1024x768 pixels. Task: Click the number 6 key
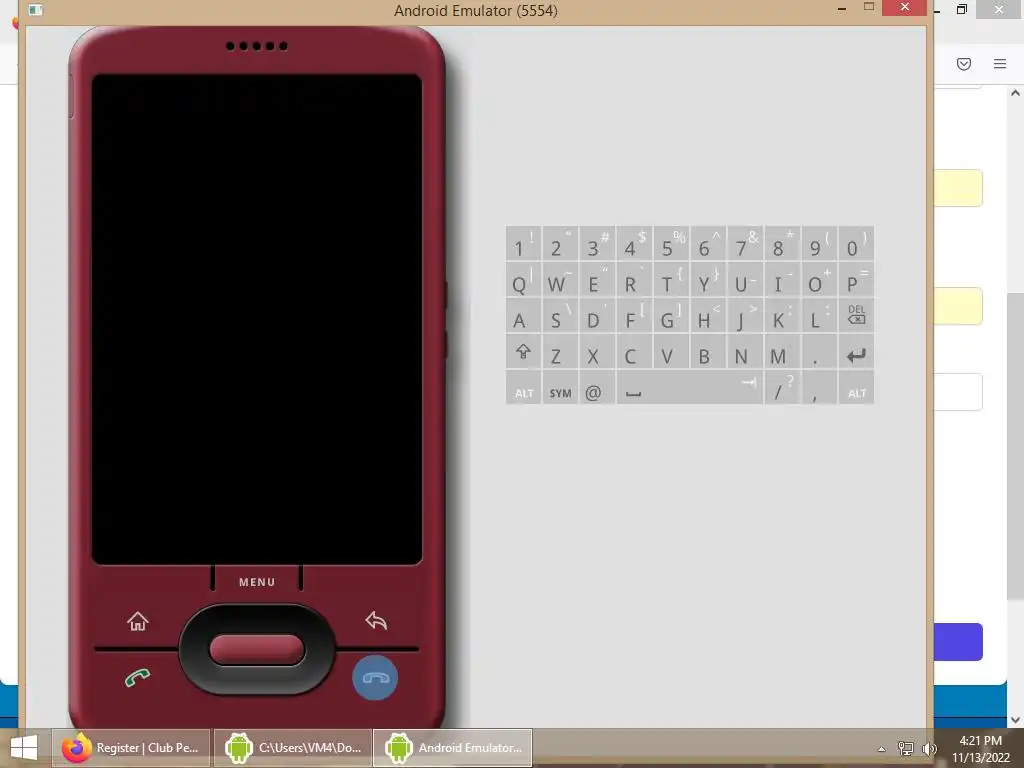[708, 244]
